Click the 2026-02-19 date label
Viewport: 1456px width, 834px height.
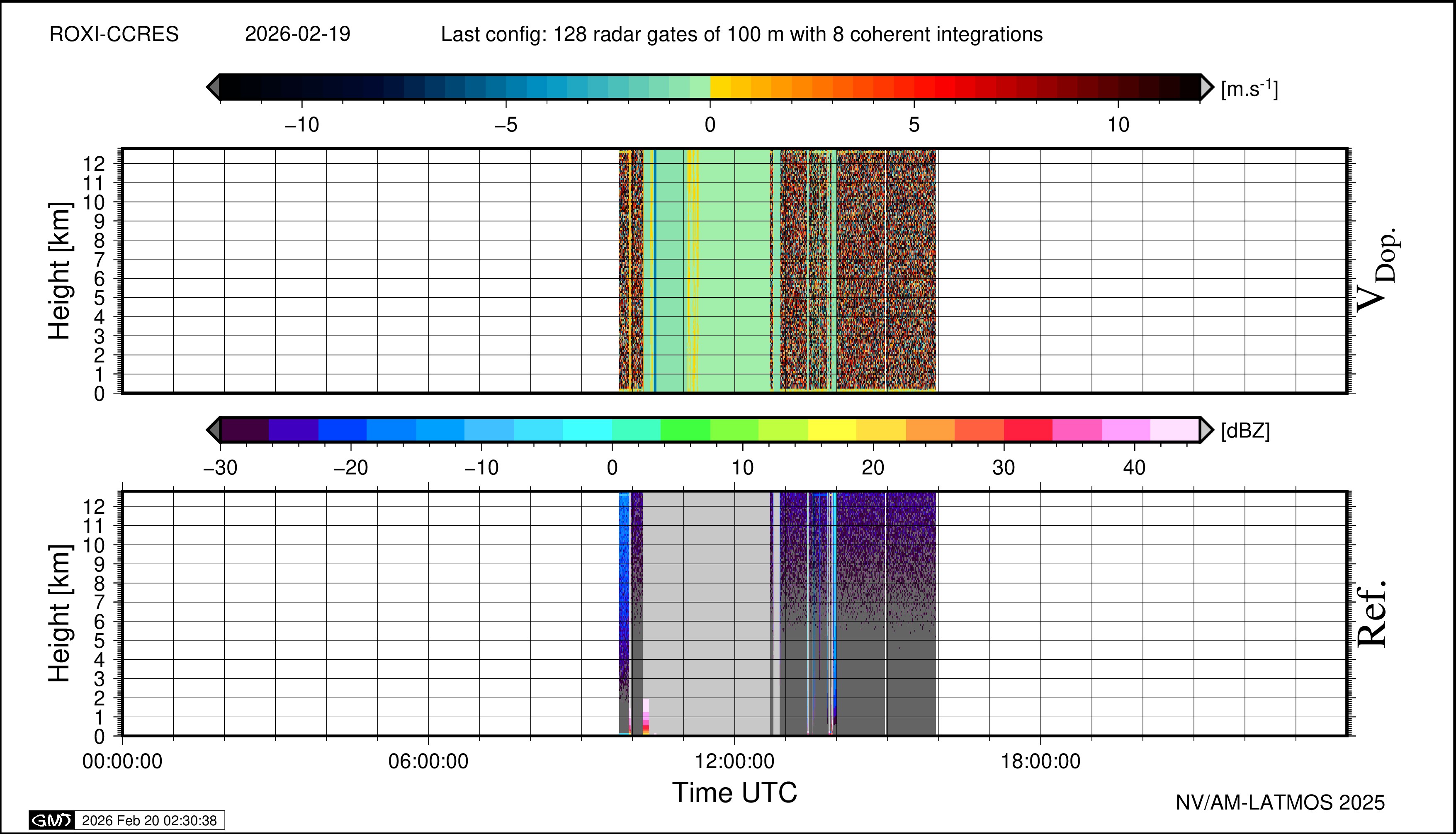click(x=297, y=34)
